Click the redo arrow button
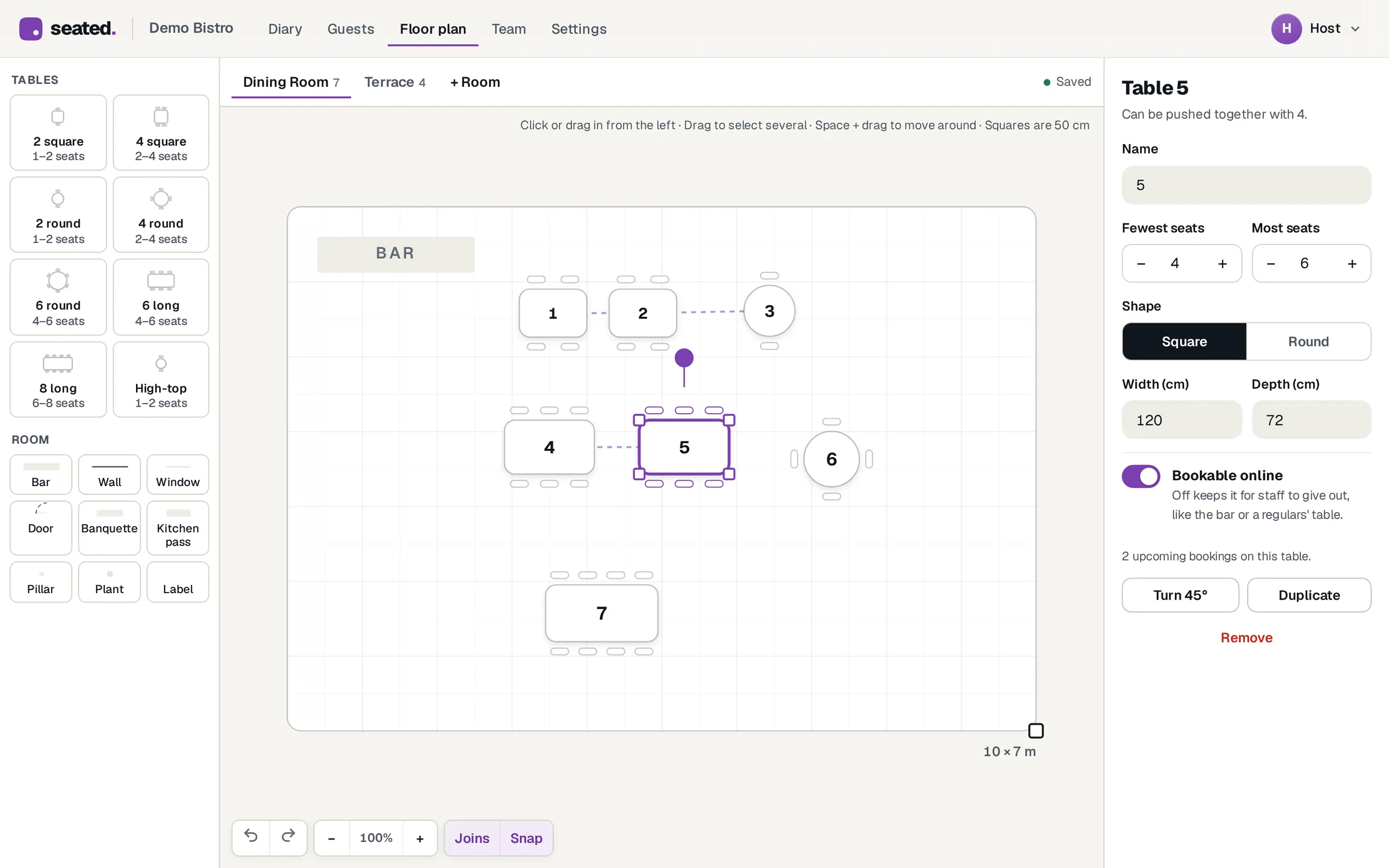The image size is (1389, 868). [288, 837]
